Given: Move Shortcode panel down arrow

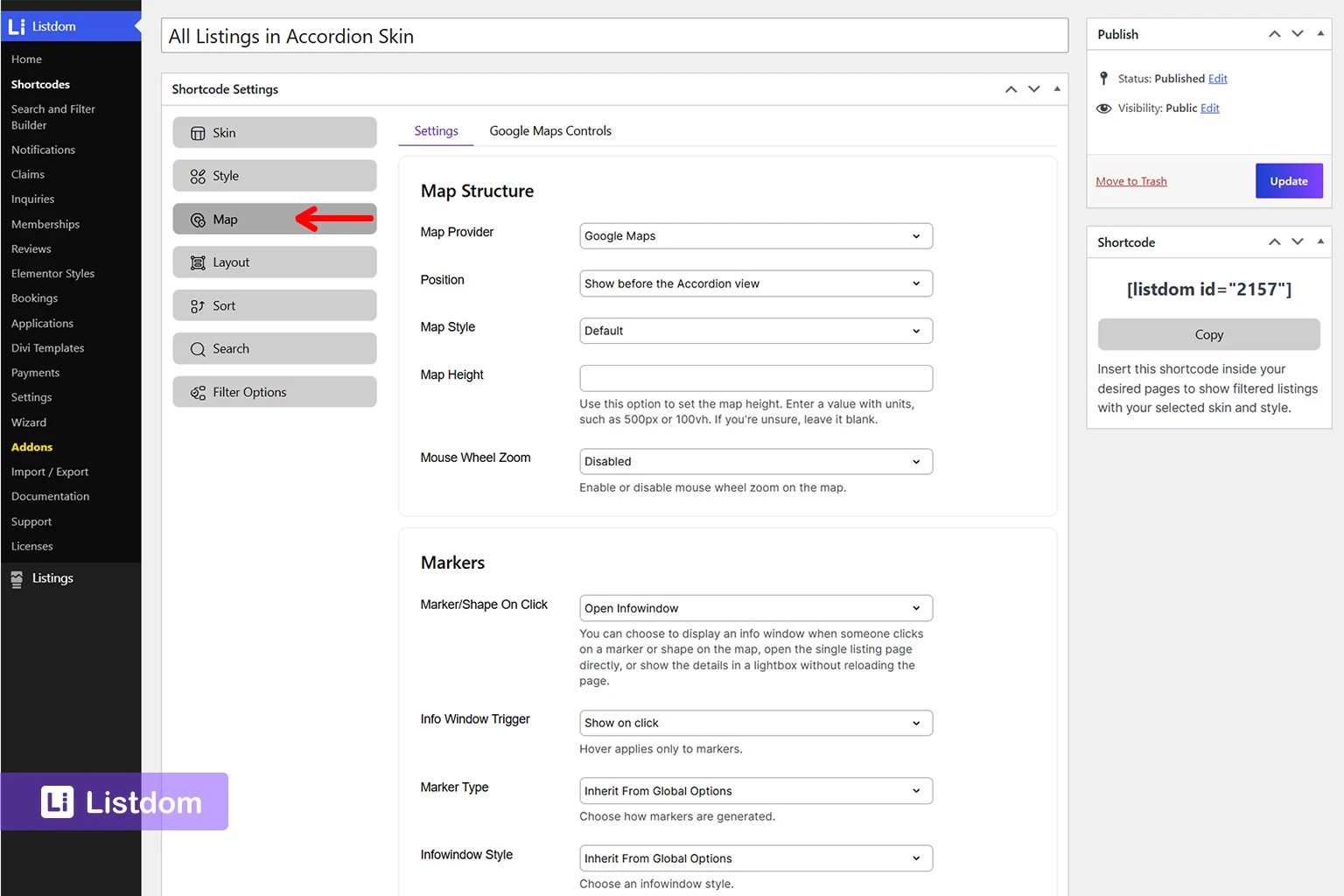Looking at the screenshot, I should (x=1297, y=242).
